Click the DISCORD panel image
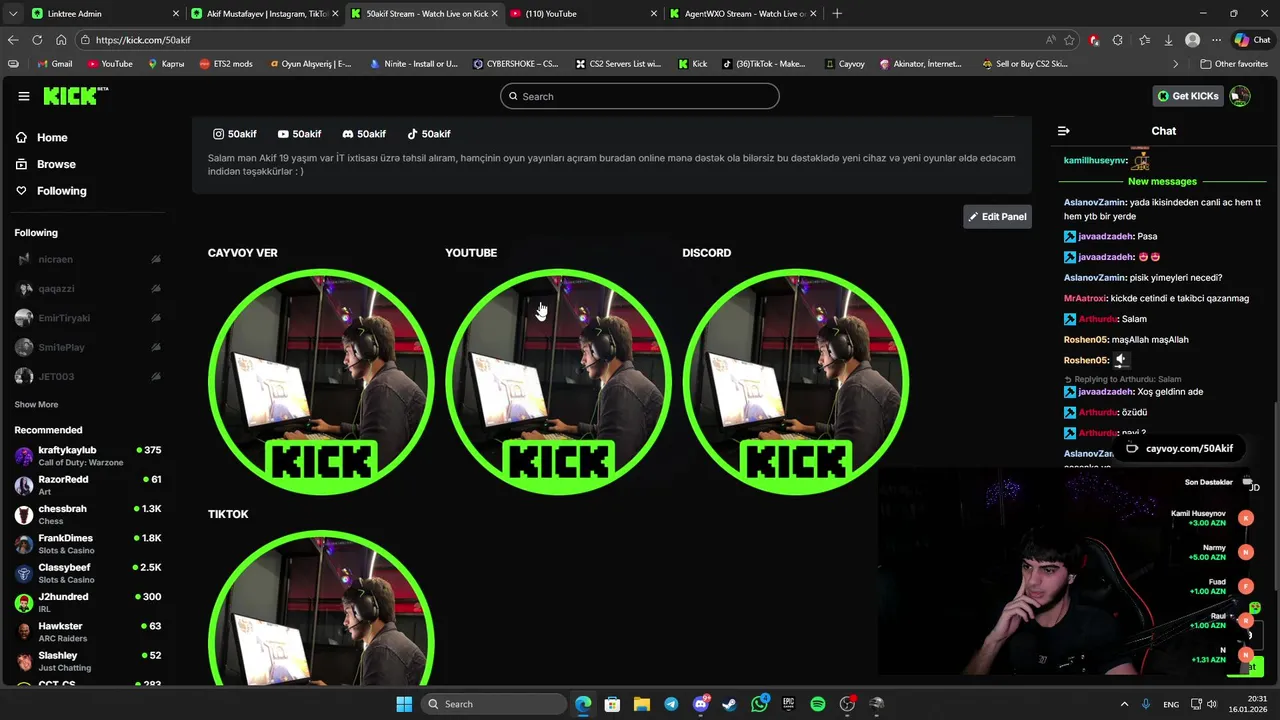Viewport: 1280px width, 720px height. click(796, 382)
